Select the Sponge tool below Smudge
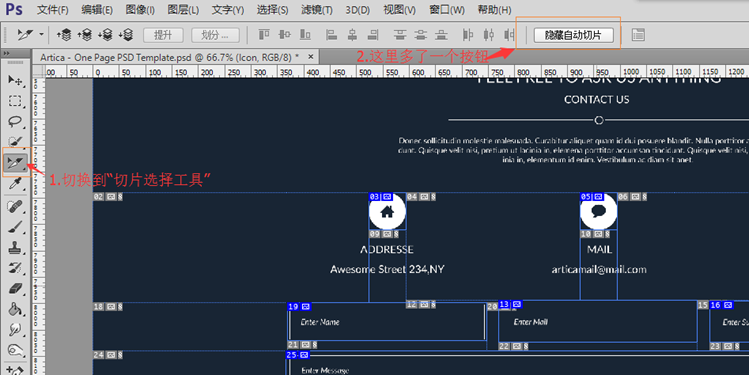 pos(15,350)
